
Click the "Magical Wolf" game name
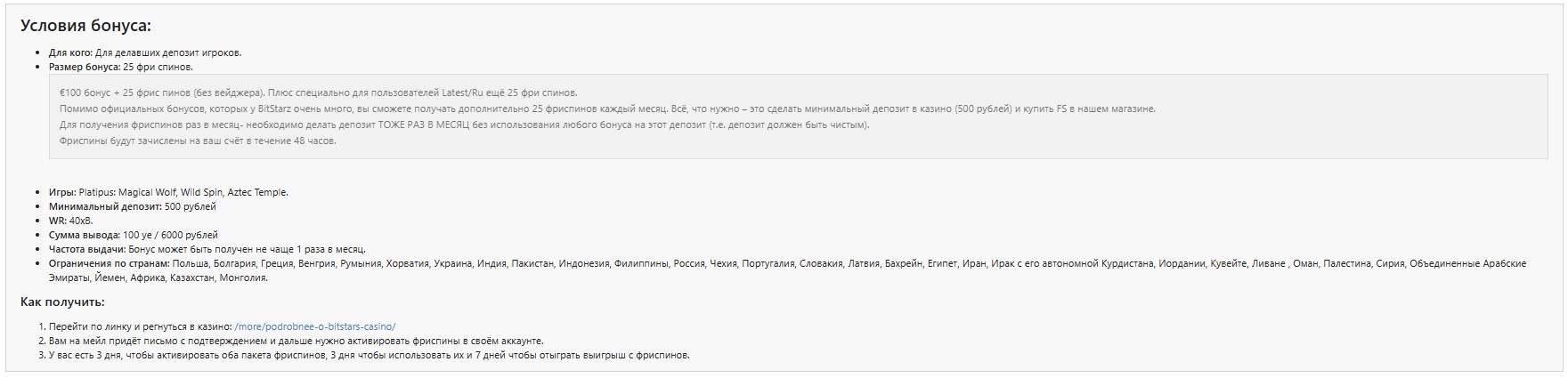pyautogui.click(x=147, y=192)
